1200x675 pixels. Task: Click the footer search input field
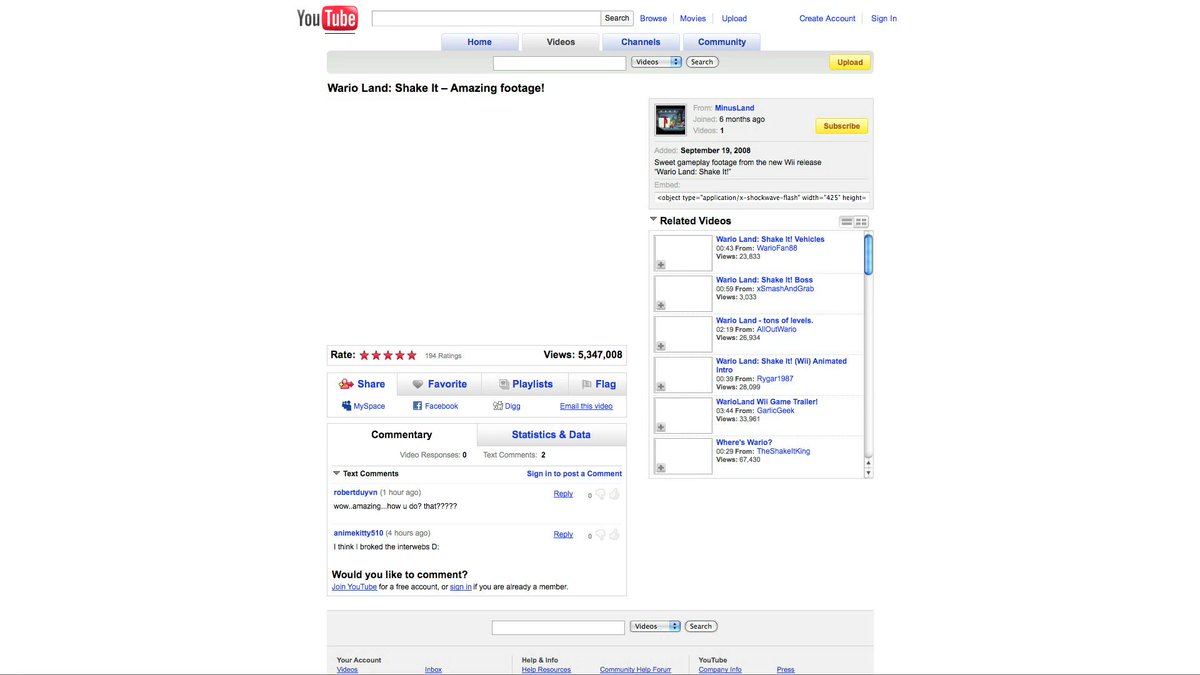[558, 627]
